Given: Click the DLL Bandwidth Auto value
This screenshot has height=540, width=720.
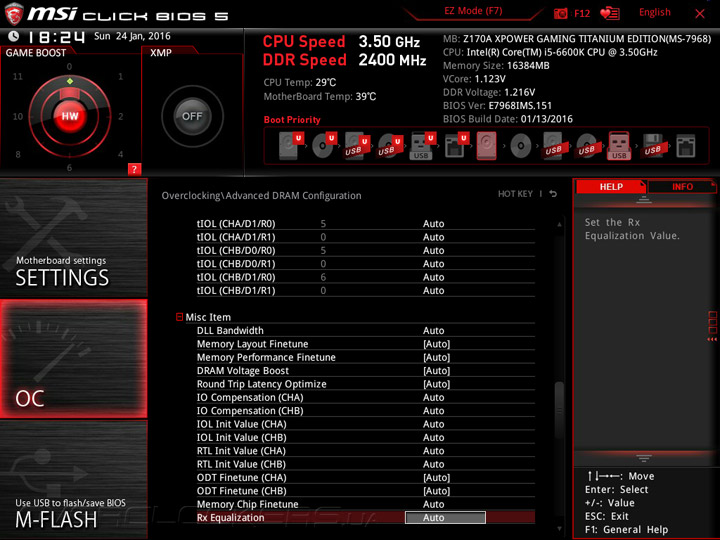Looking at the screenshot, I should [433, 331].
